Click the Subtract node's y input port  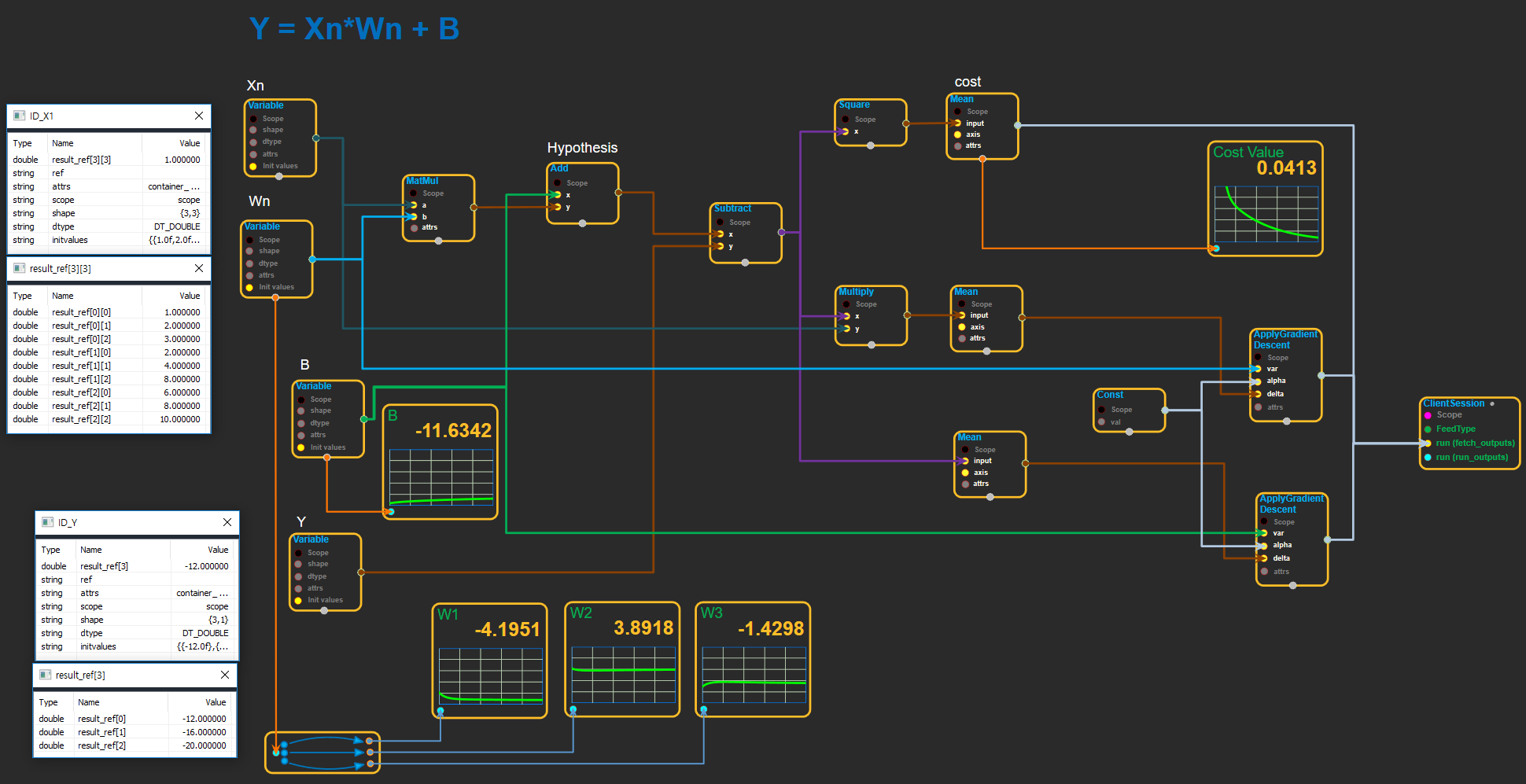point(720,247)
